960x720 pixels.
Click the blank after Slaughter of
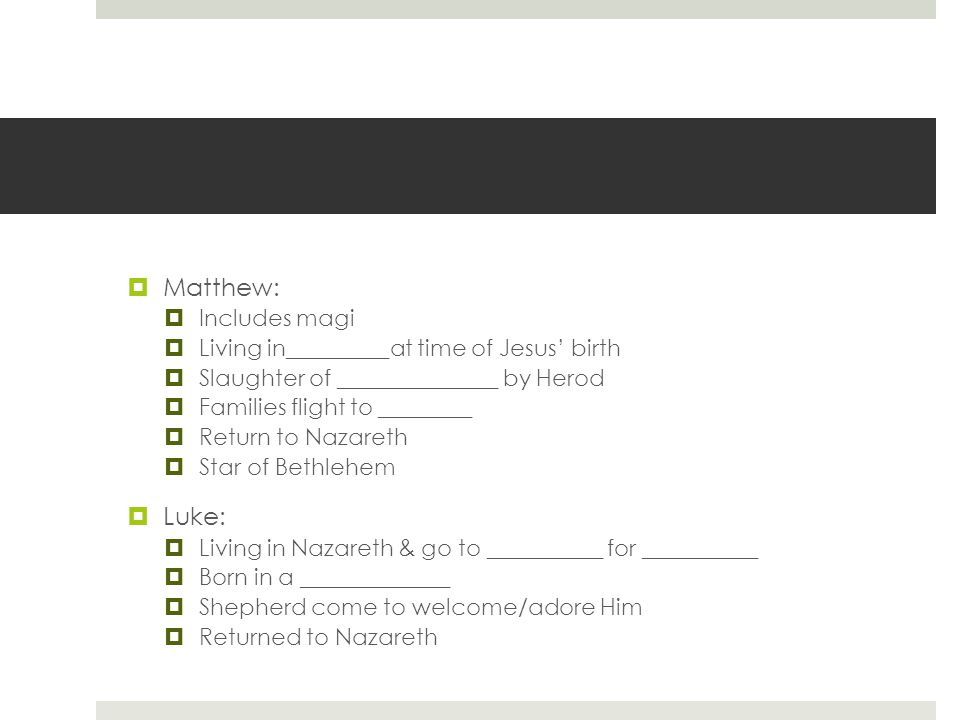pos(418,386)
